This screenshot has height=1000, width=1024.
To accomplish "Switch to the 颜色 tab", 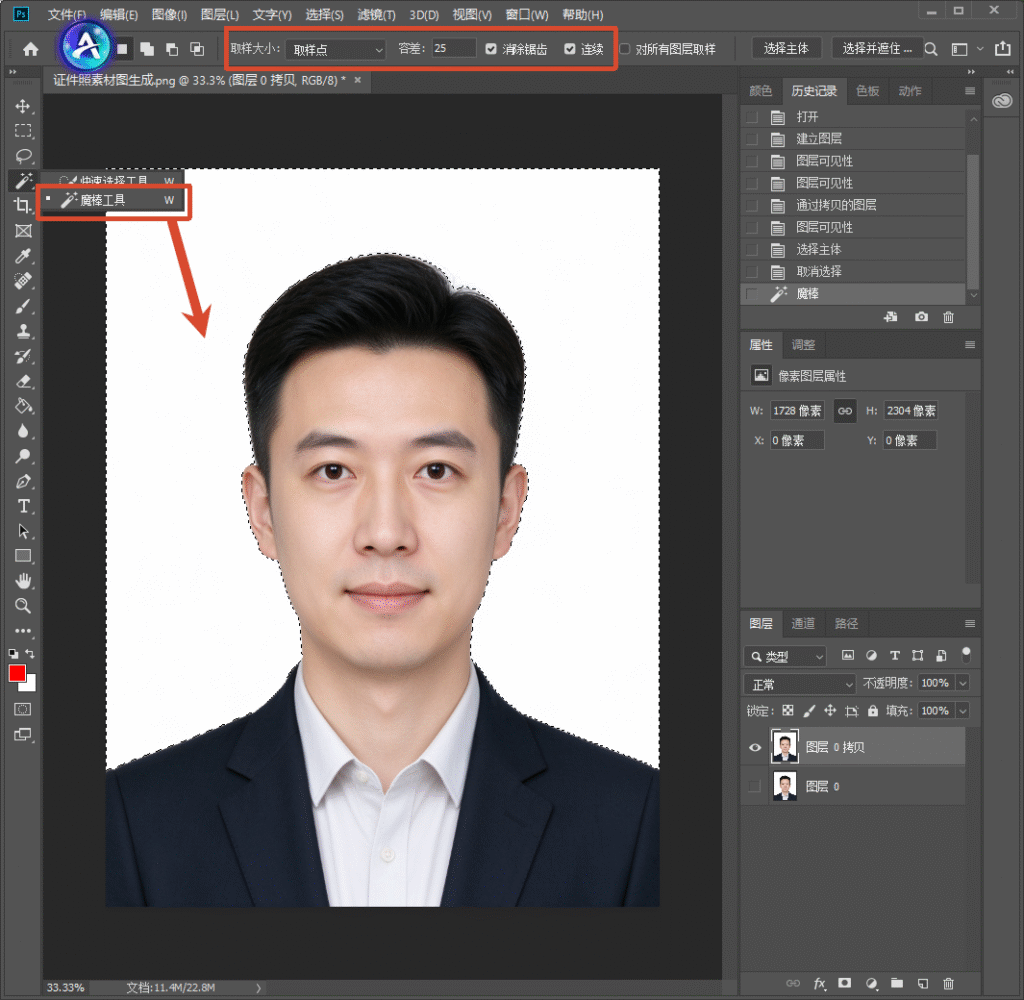I will (x=760, y=91).
